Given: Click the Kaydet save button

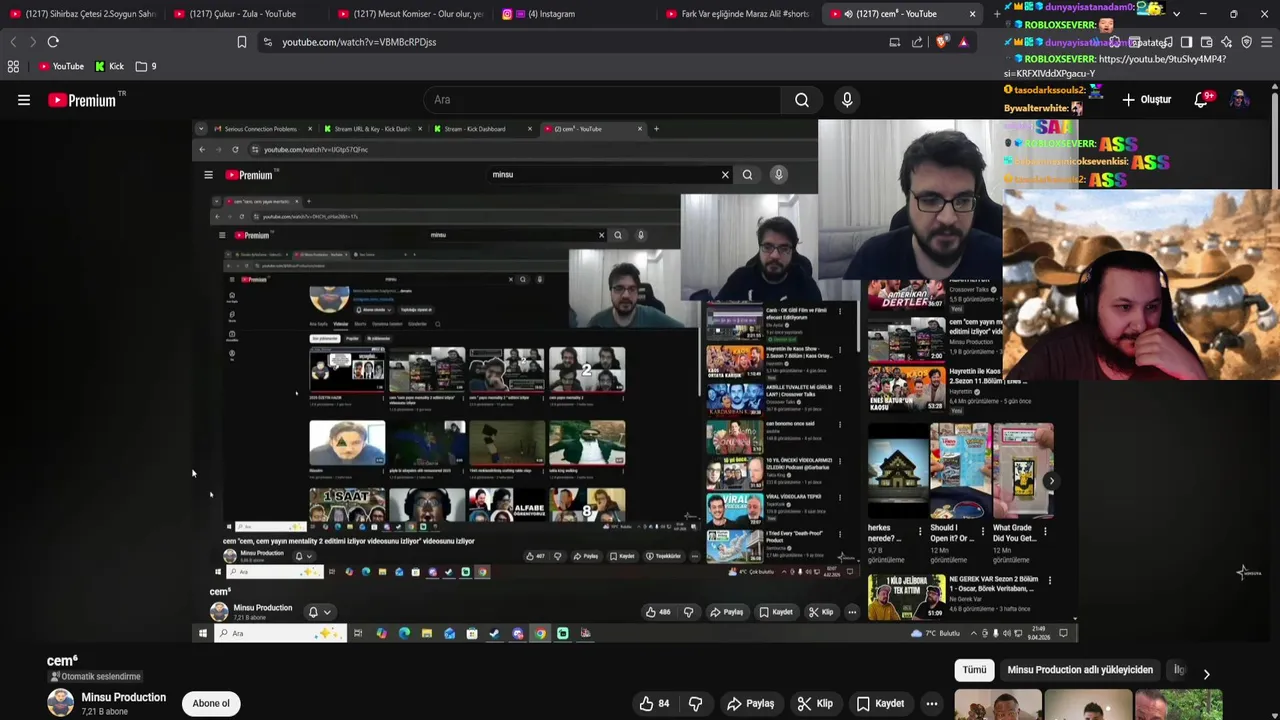Looking at the screenshot, I should coord(880,703).
